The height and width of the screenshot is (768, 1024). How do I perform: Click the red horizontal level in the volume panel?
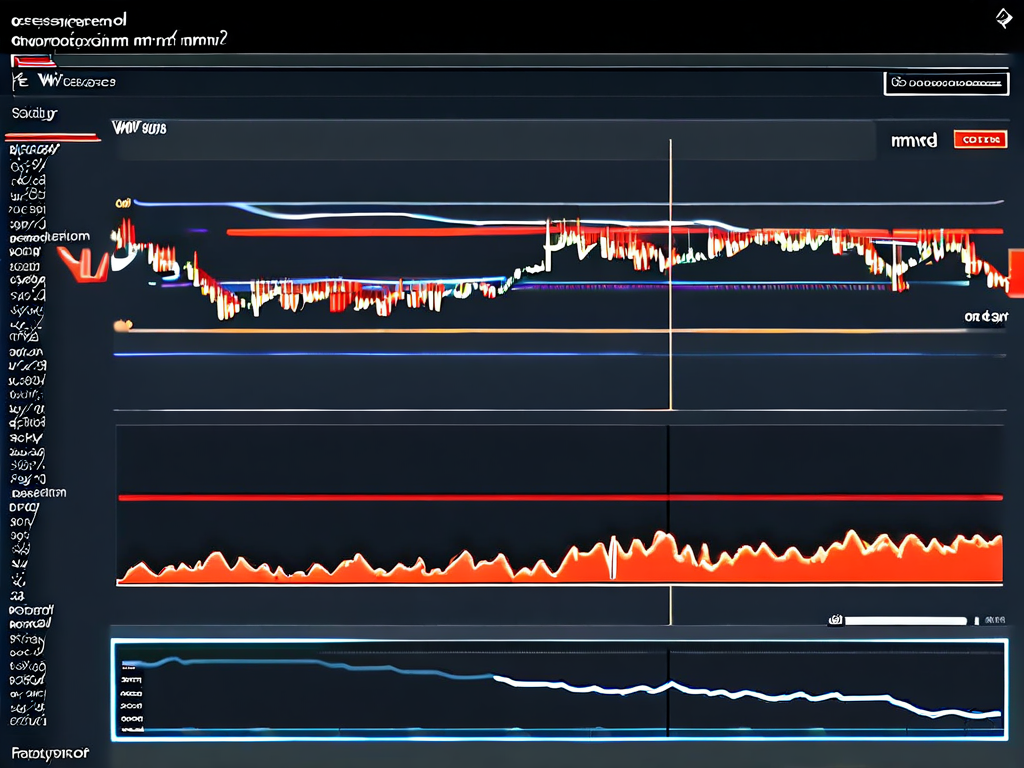click(x=560, y=498)
